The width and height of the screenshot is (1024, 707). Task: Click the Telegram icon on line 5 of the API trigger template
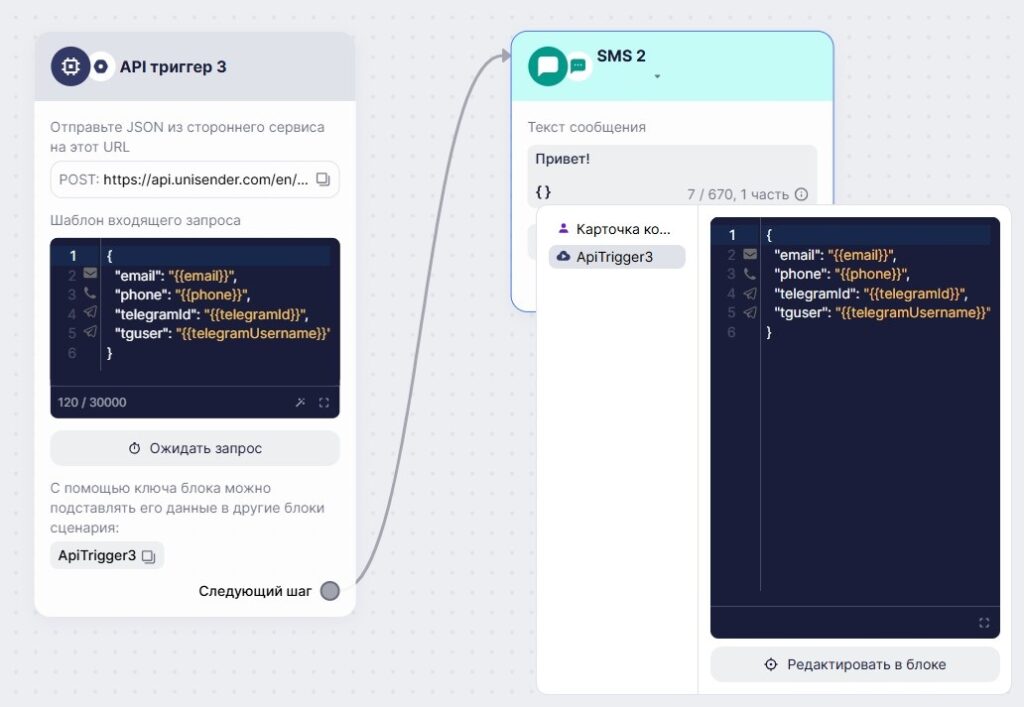point(90,332)
